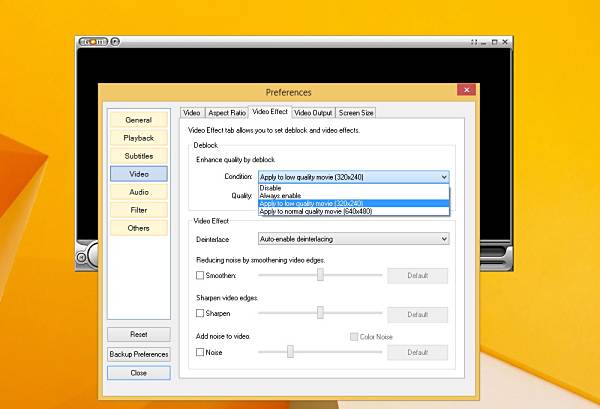This screenshot has height=409, width=600.
Task: Click the 'Condition:' label
Action: click(x=238, y=176)
